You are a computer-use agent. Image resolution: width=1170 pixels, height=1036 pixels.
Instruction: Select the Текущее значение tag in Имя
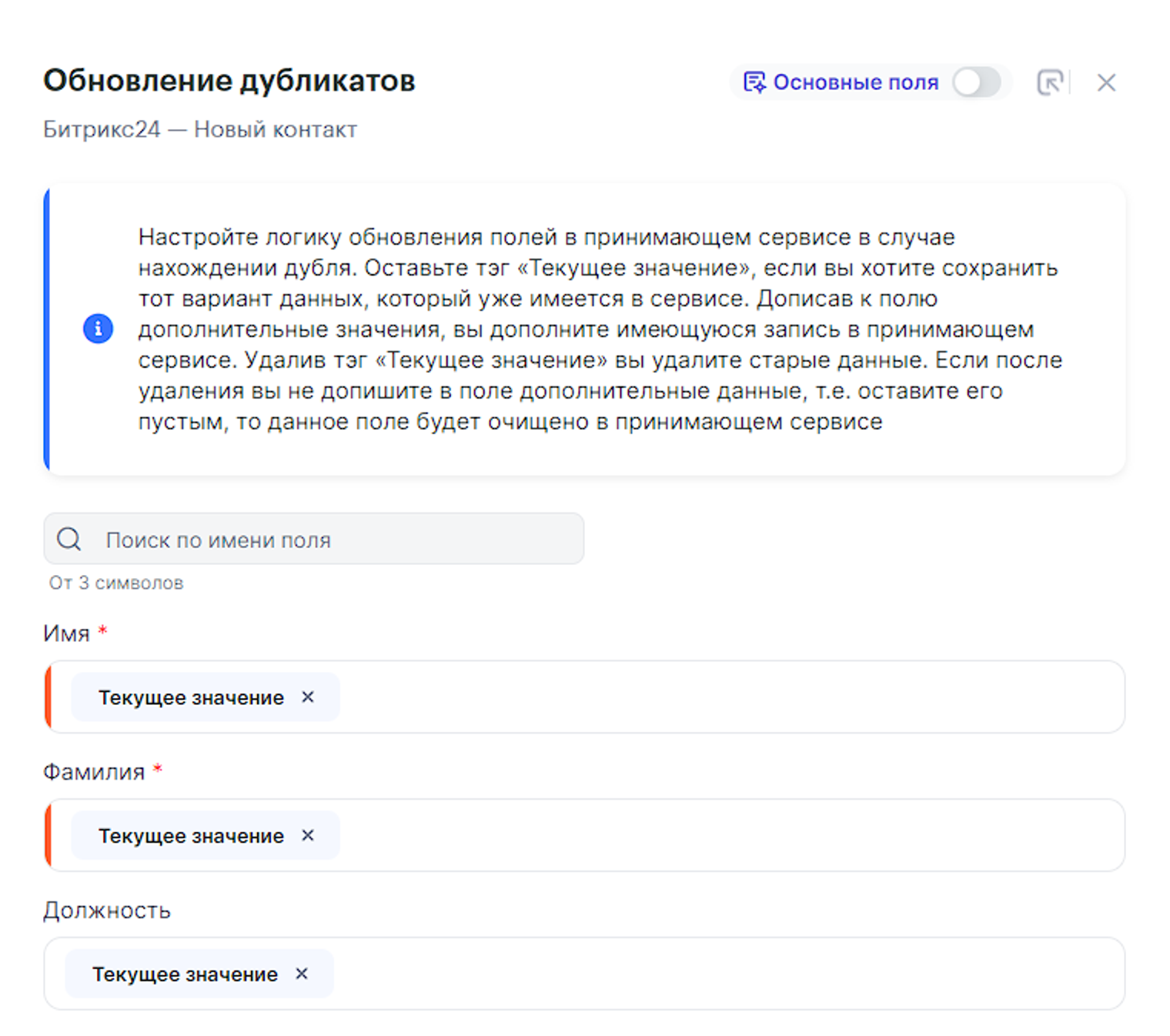pyautogui.click(x=191, y=697)
